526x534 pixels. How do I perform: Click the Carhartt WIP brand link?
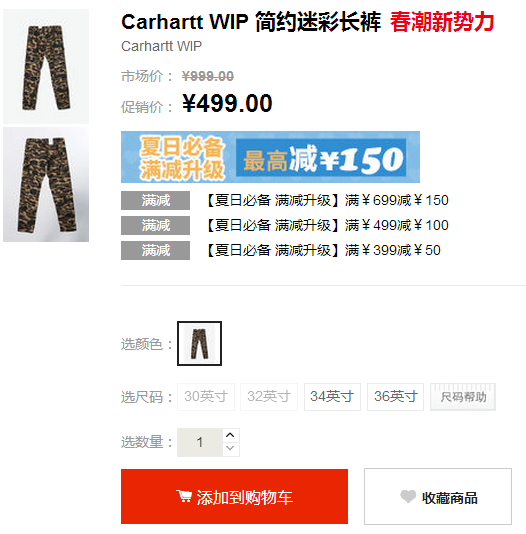pos(161,46)
